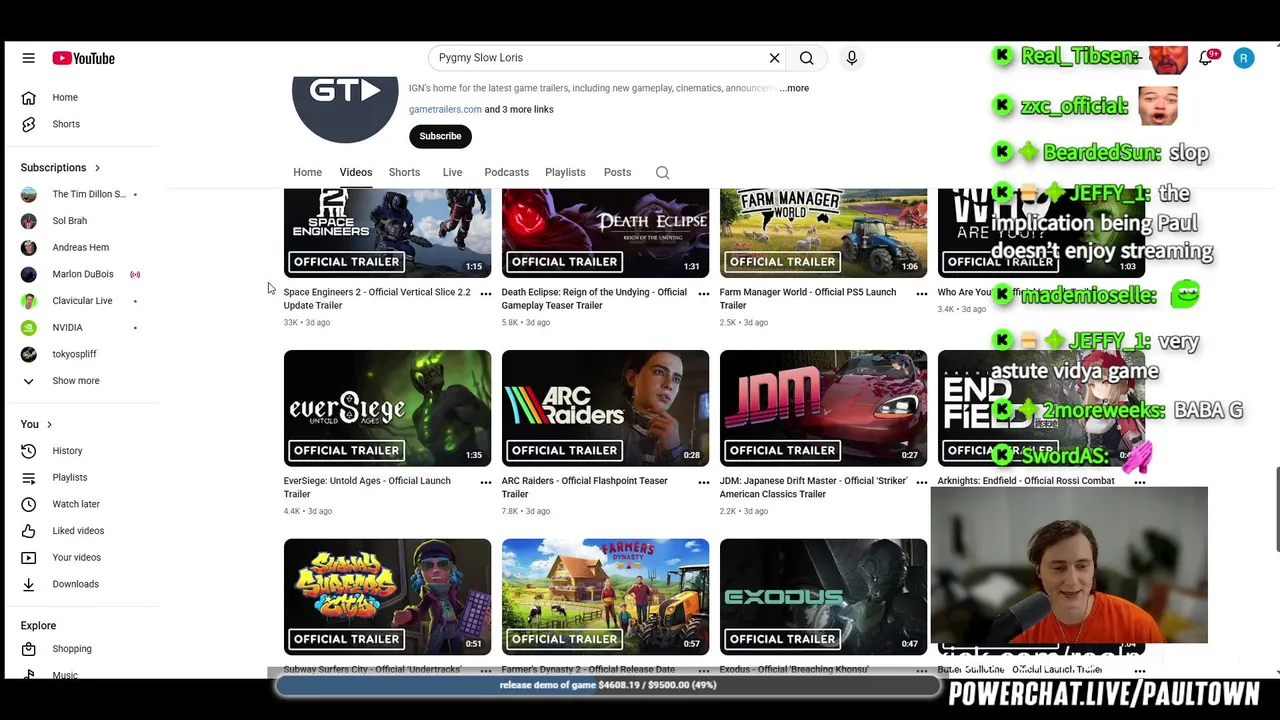
Task: Open options for Space Engineers 2 video
Action: coord(486,294)
